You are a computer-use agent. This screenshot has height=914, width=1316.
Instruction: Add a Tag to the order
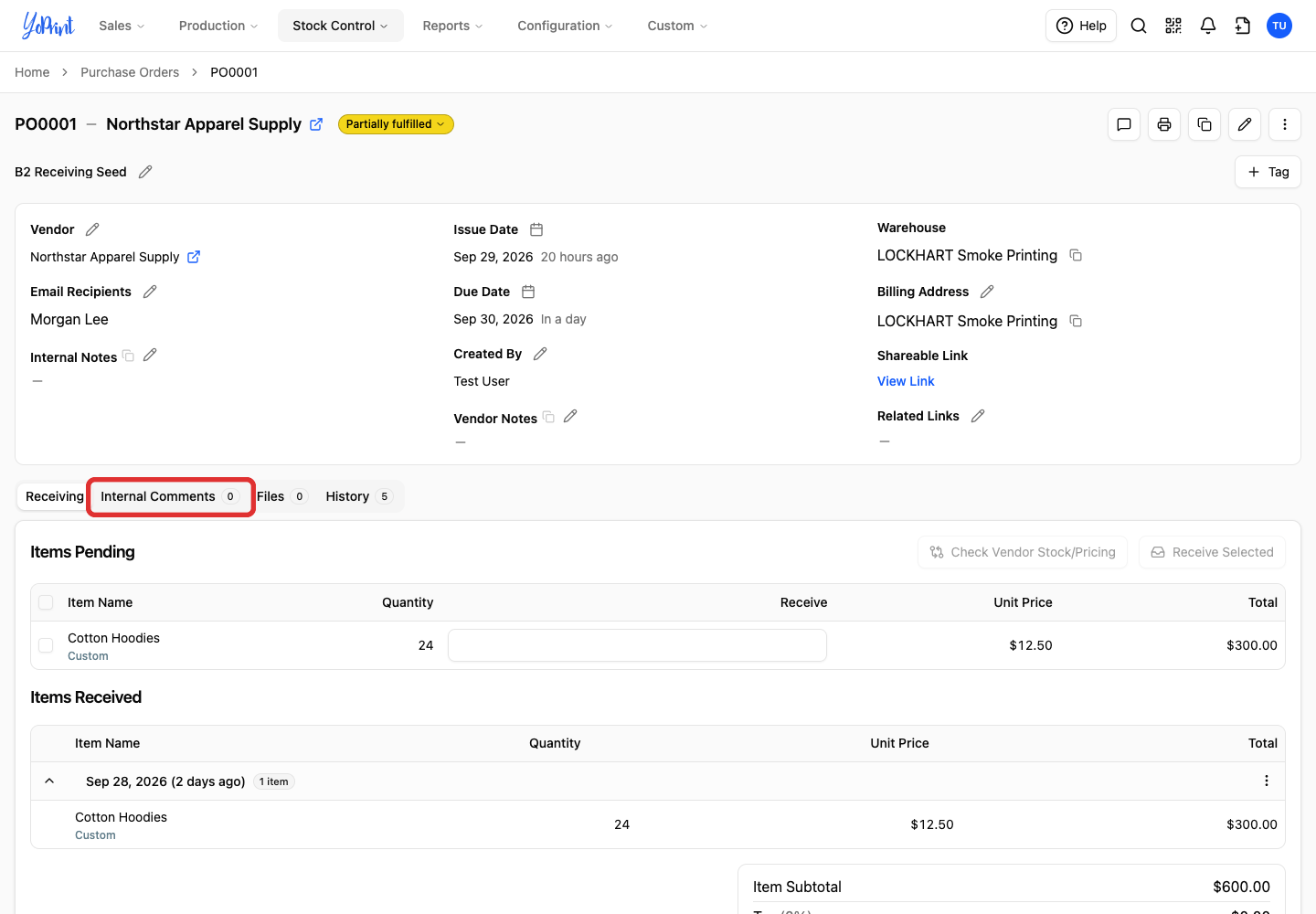[x=1268, y=172]
